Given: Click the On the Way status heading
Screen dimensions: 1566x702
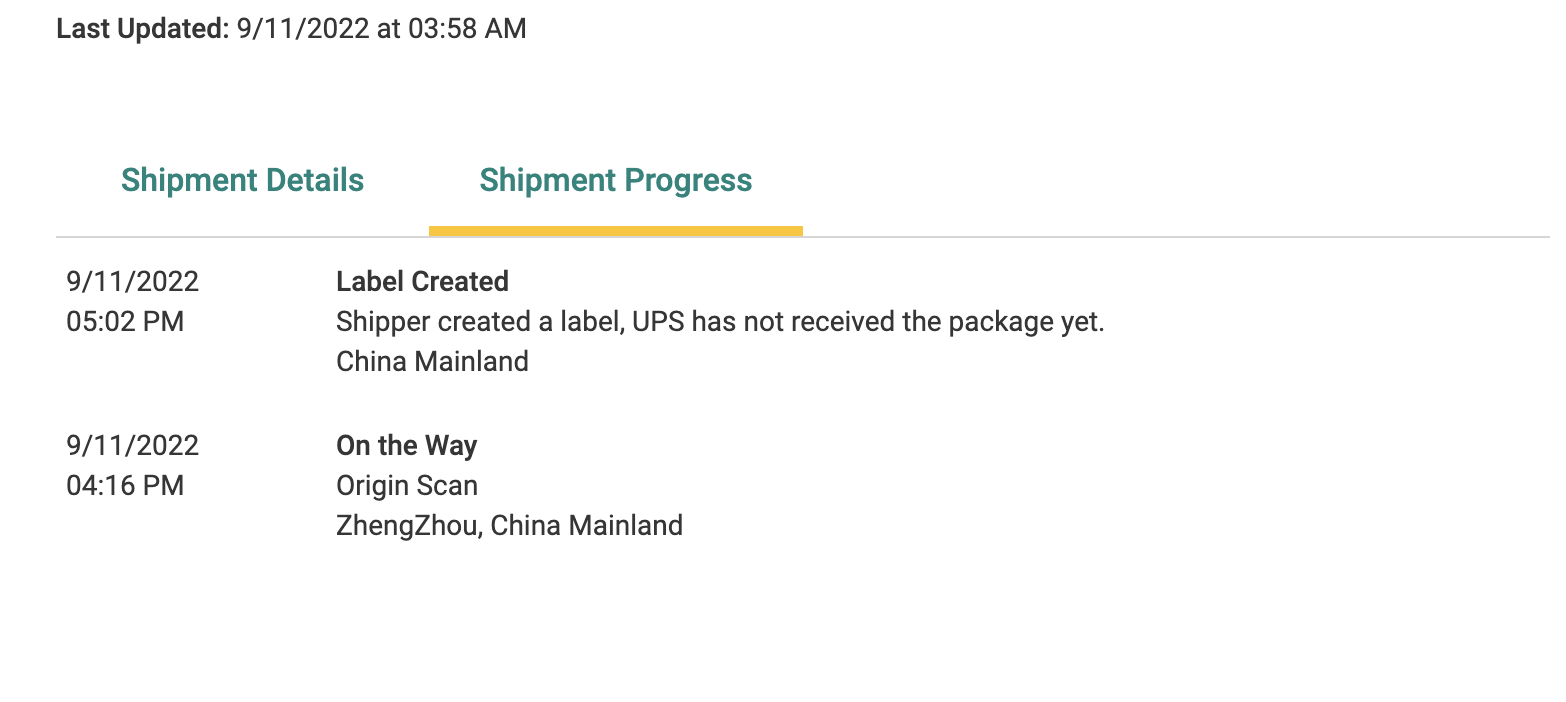Looking at the screenshot, I should (x=406, y=446).
